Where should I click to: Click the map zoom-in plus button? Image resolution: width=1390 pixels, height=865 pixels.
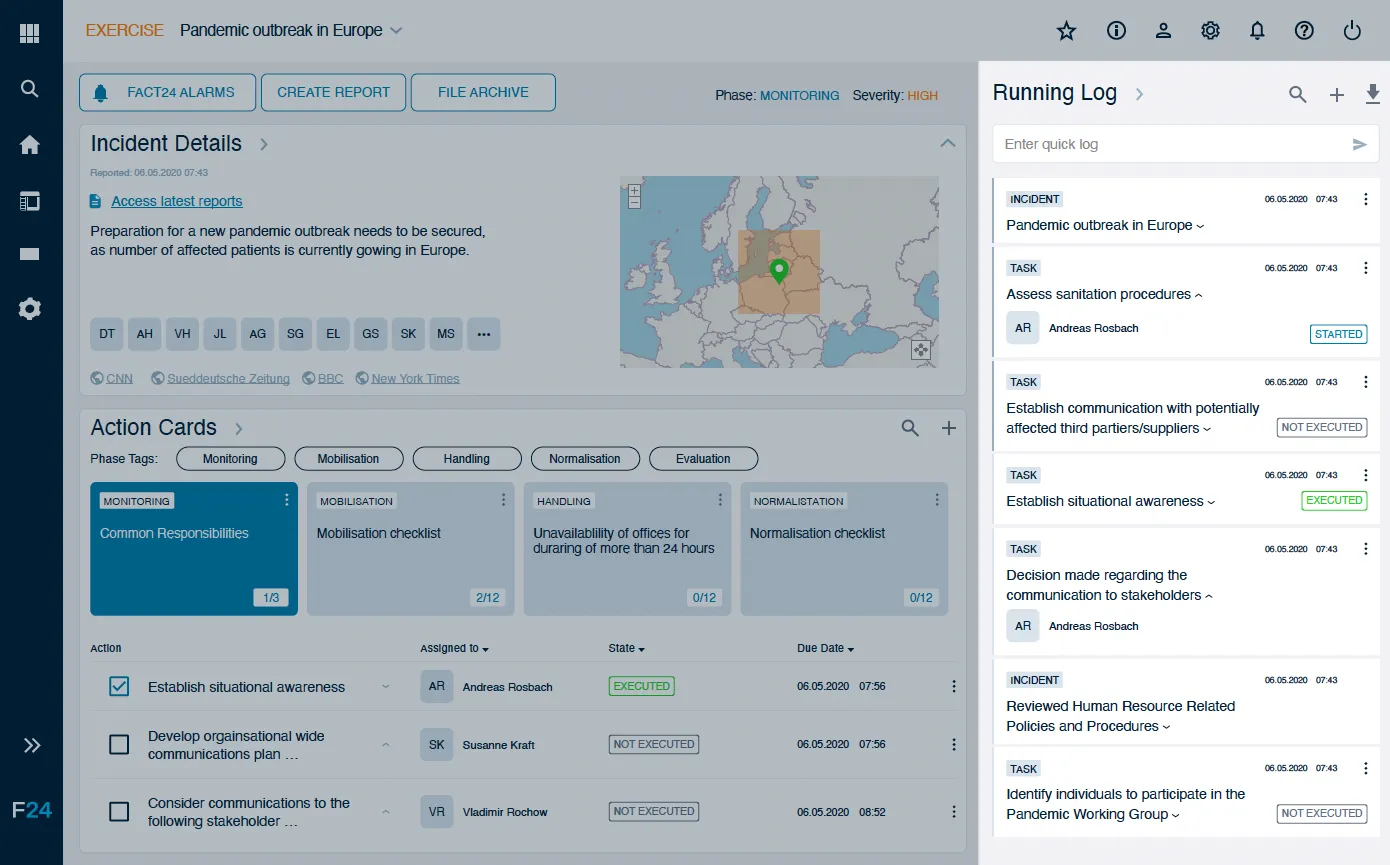[x=634, y=190]
